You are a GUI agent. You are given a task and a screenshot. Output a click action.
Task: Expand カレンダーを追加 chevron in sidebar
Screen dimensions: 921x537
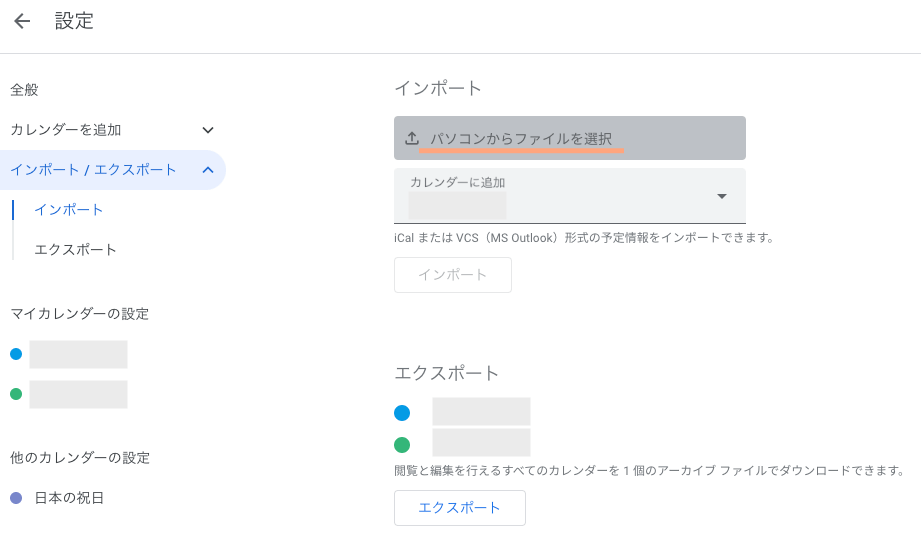(208, 130)
